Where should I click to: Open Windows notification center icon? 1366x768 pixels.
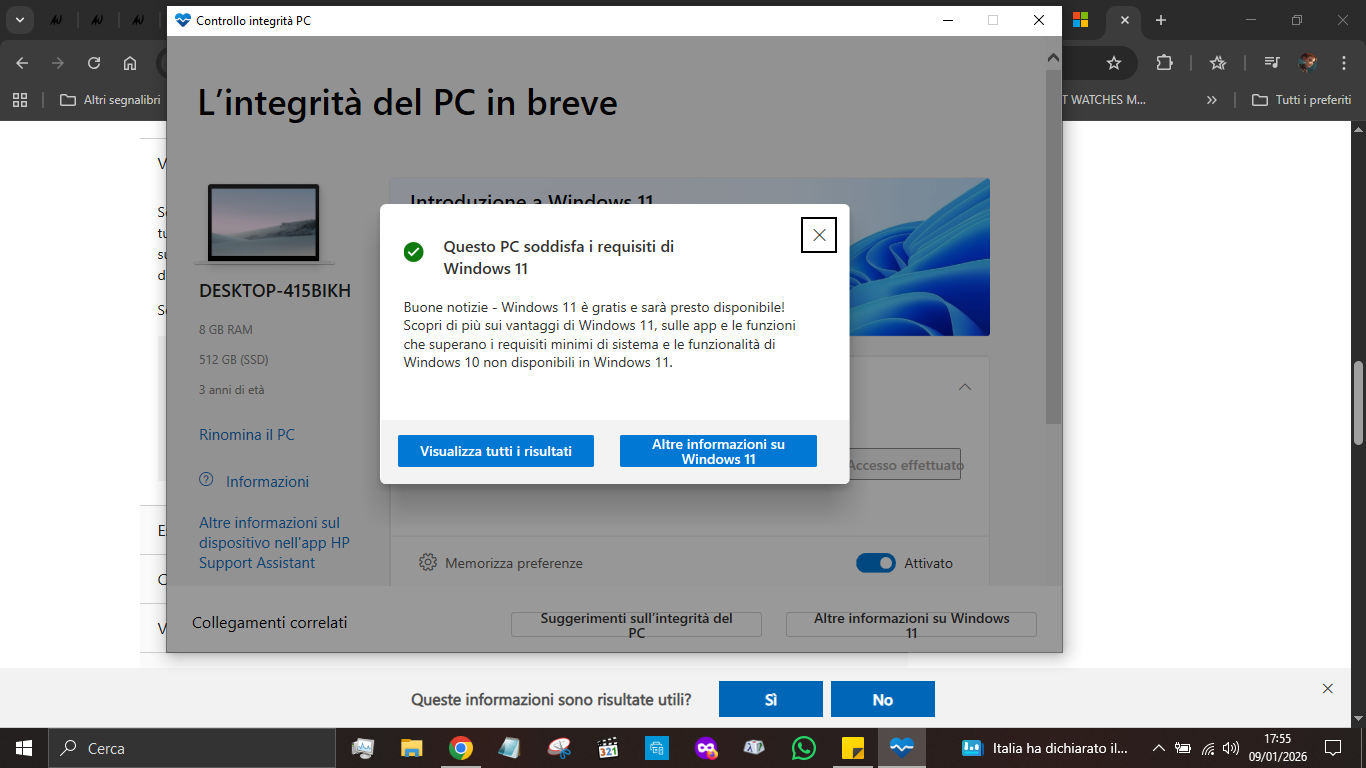[x=1333, y=748]
